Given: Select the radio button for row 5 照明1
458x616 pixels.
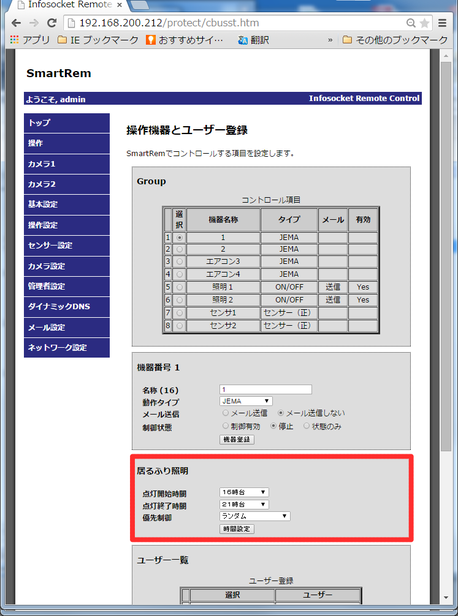Looking at the screenshot, I should pyautogui.click(x=180, y=287).
